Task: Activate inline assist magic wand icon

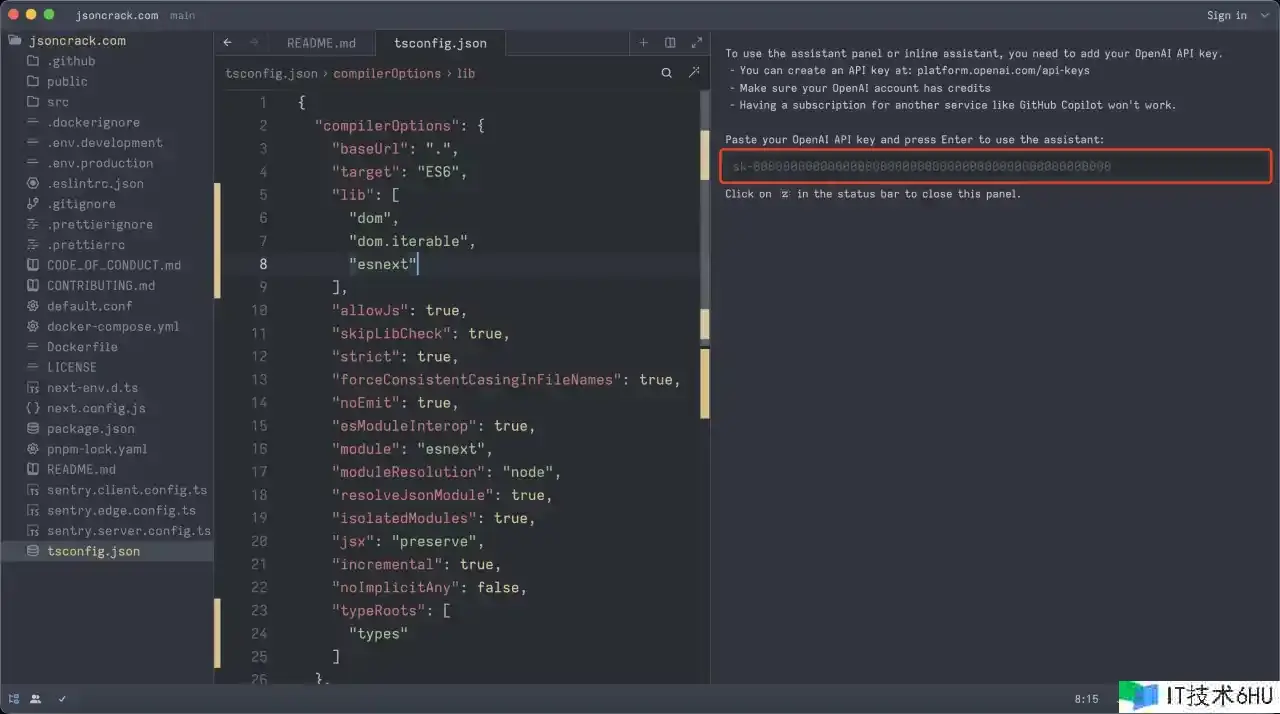Action: [x=694, y=73]
